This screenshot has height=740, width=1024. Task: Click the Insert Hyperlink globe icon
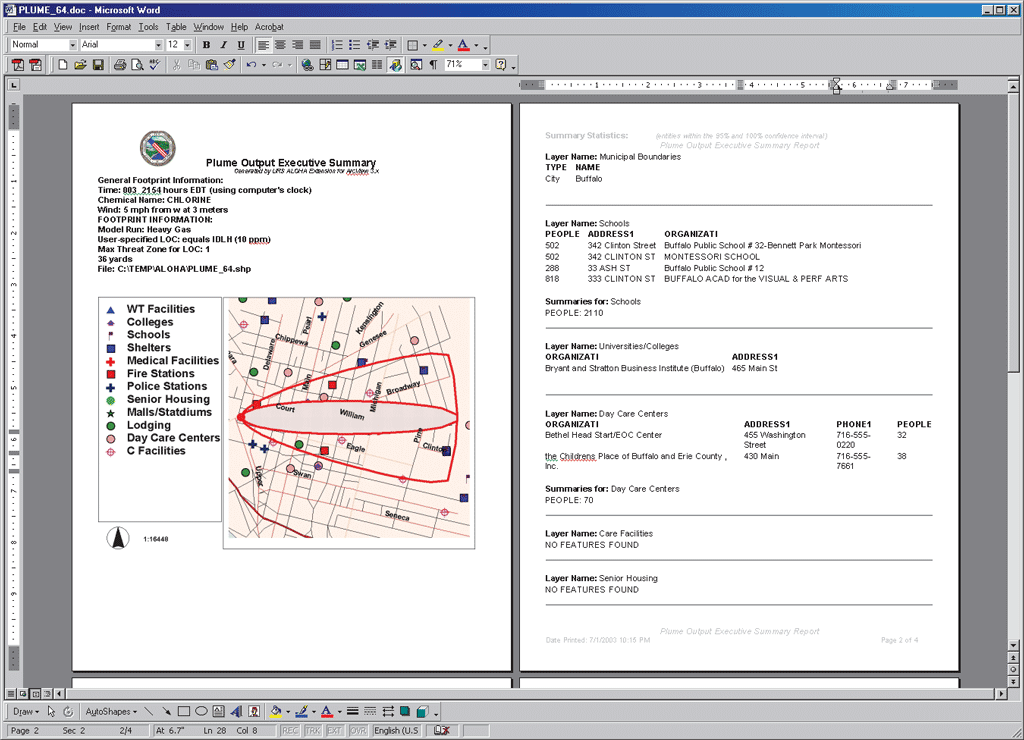click(308, 65)
